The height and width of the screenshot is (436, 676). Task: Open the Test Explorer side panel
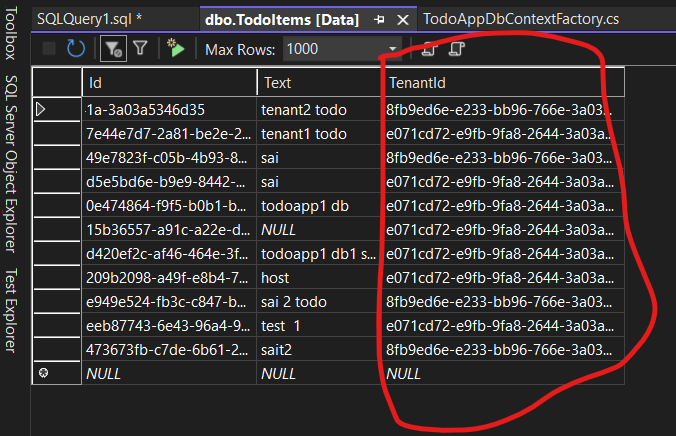[11, 311]
